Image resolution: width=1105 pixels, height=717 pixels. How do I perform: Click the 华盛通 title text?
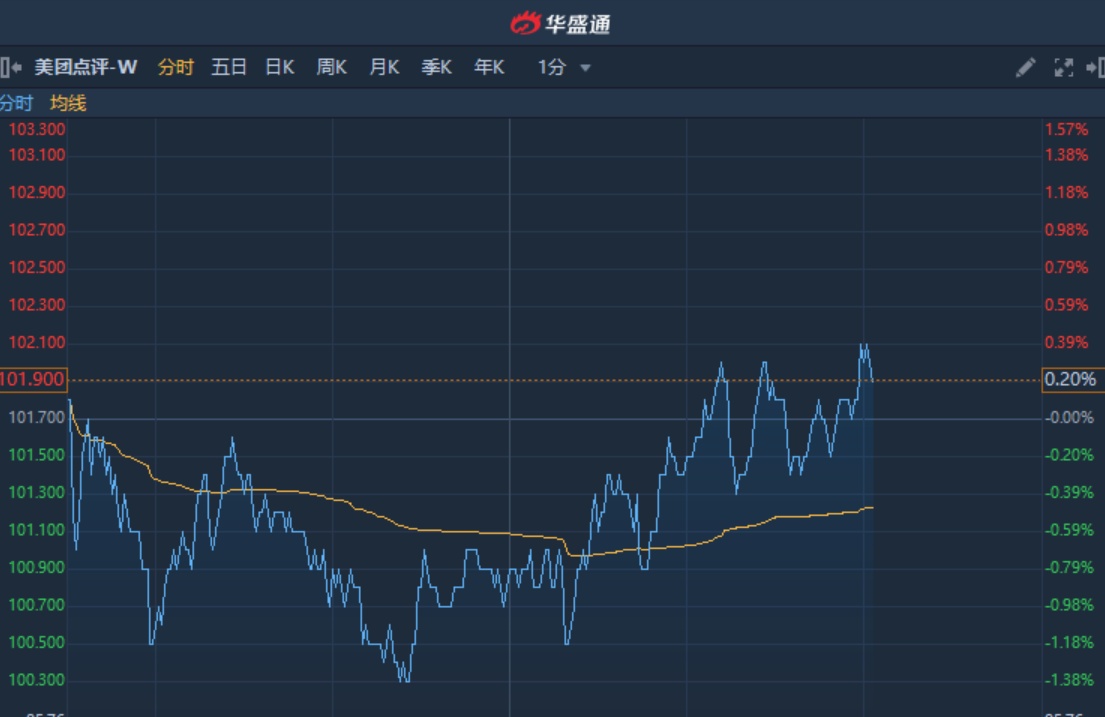click(577, 23)
